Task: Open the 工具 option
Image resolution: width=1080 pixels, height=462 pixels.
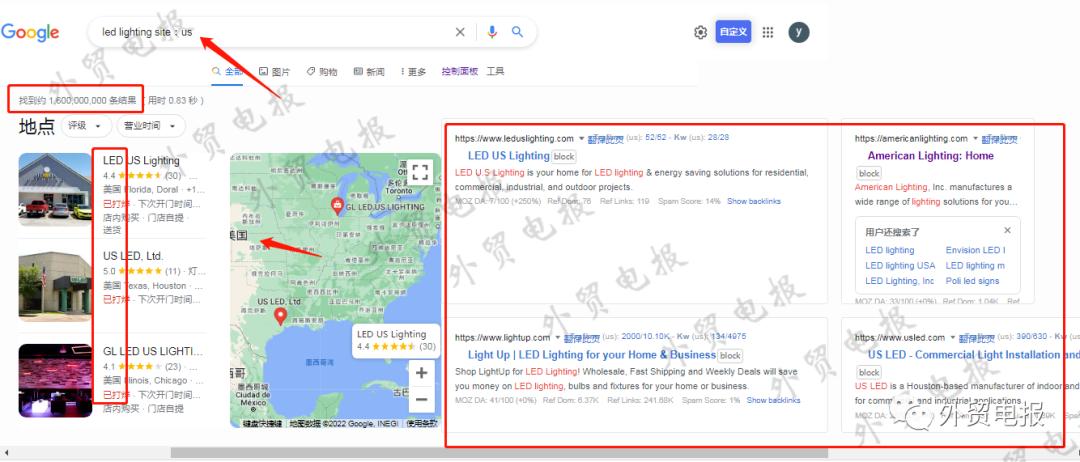Action: [x=496, y=71]
